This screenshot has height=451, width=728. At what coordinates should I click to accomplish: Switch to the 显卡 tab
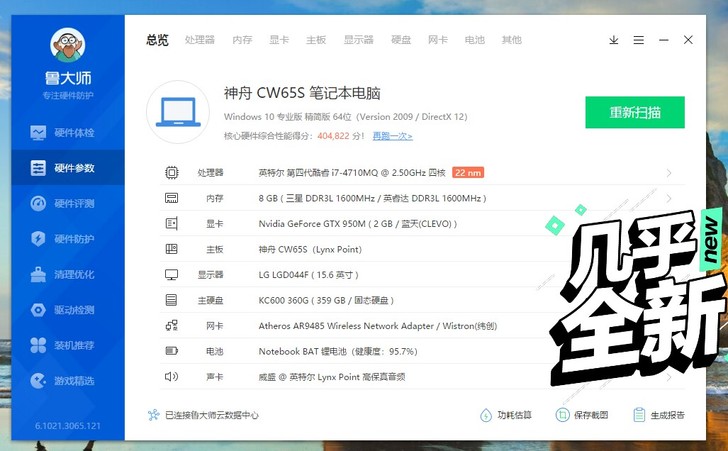point(279,40)
